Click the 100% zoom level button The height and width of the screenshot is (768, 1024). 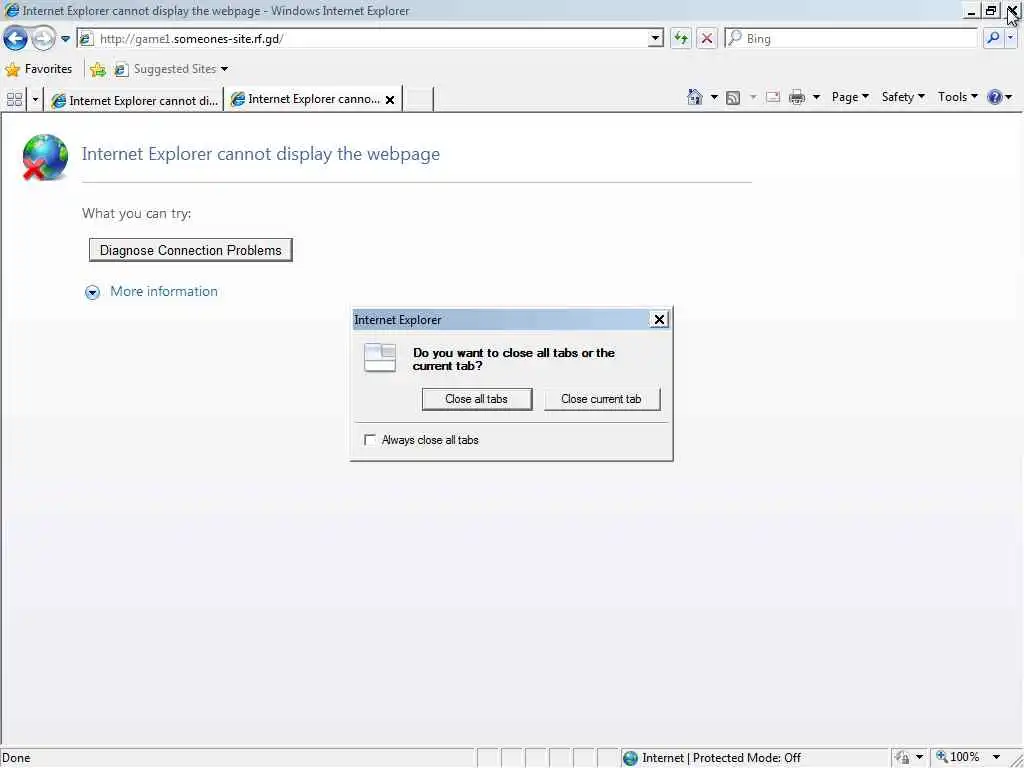click(958, 757)
